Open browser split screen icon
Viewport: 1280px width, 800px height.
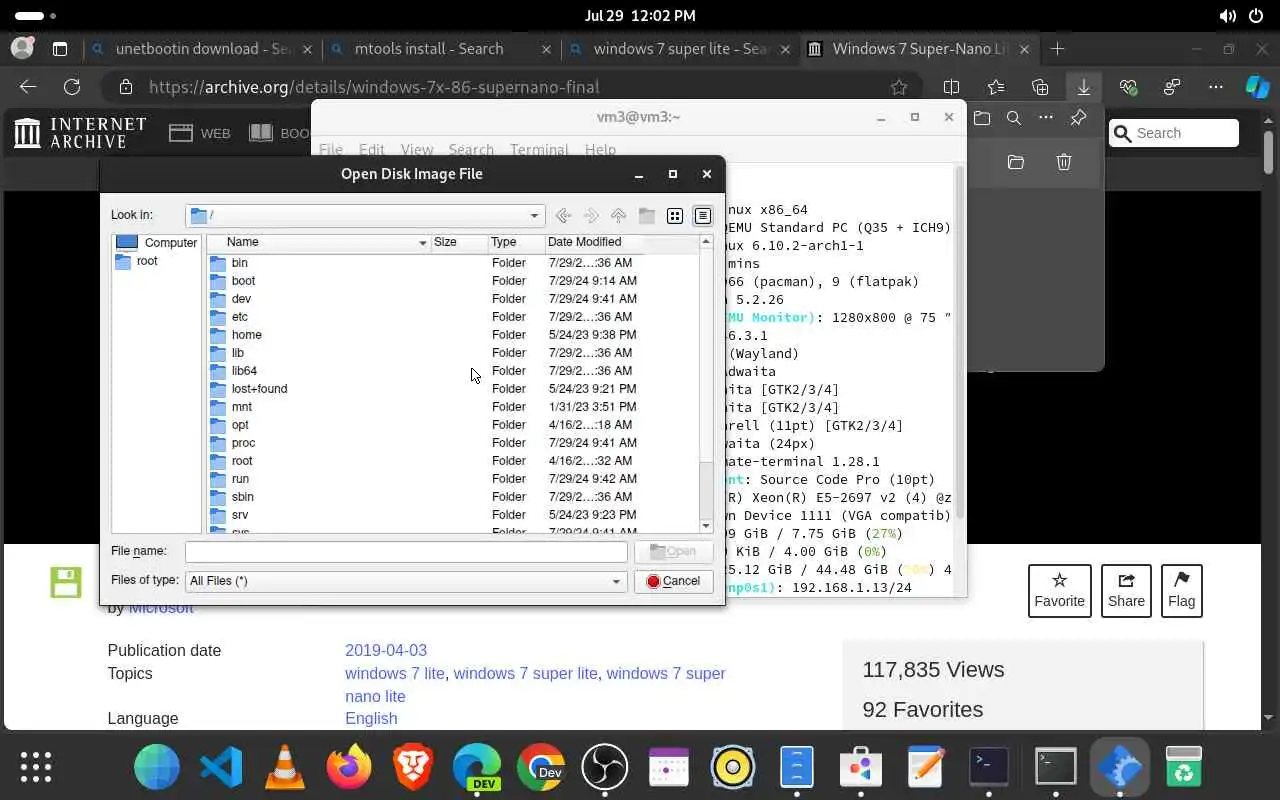pyautogui.click(x=951, y=87)
